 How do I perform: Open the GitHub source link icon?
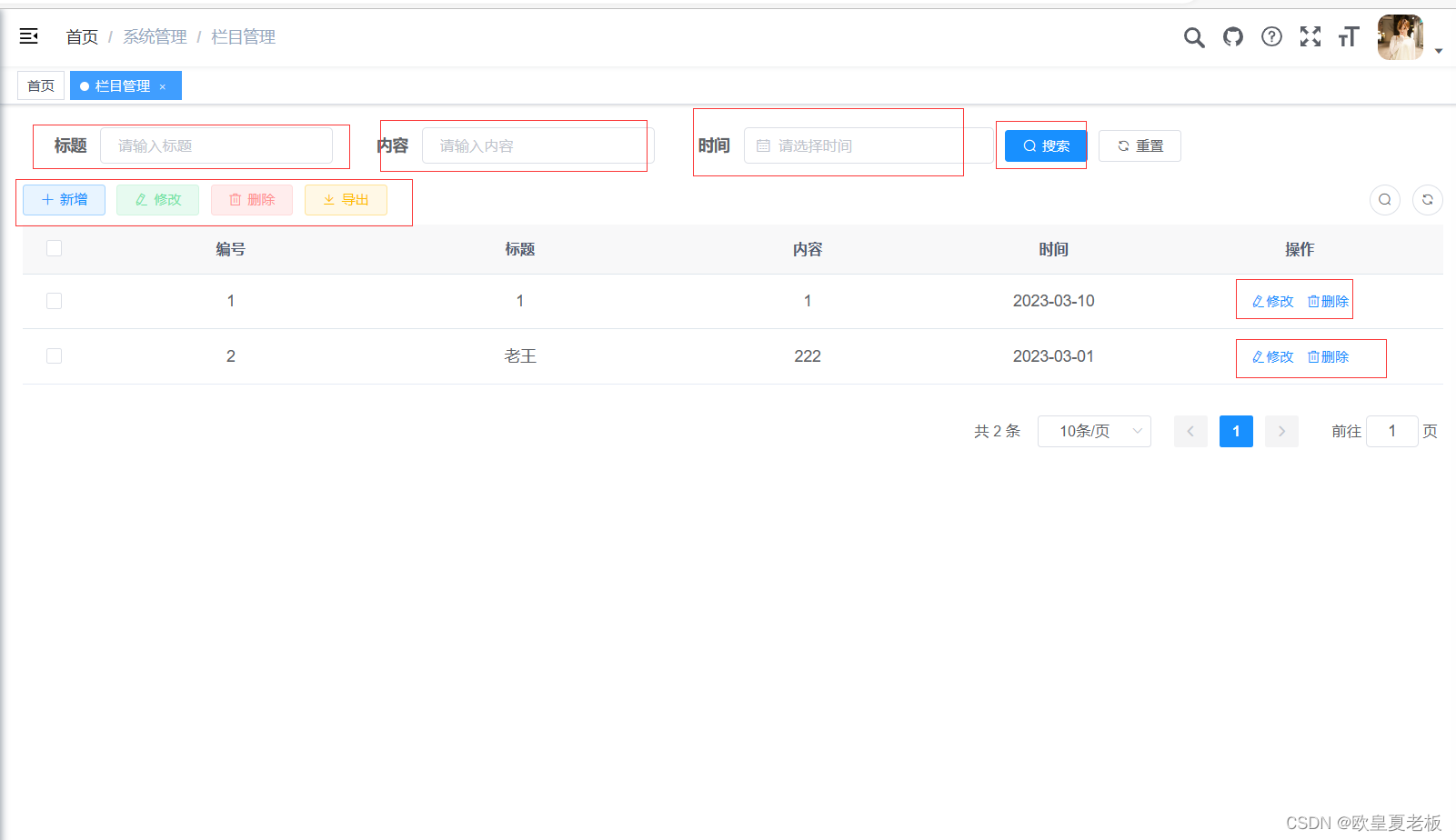(x=1233, y=36)
